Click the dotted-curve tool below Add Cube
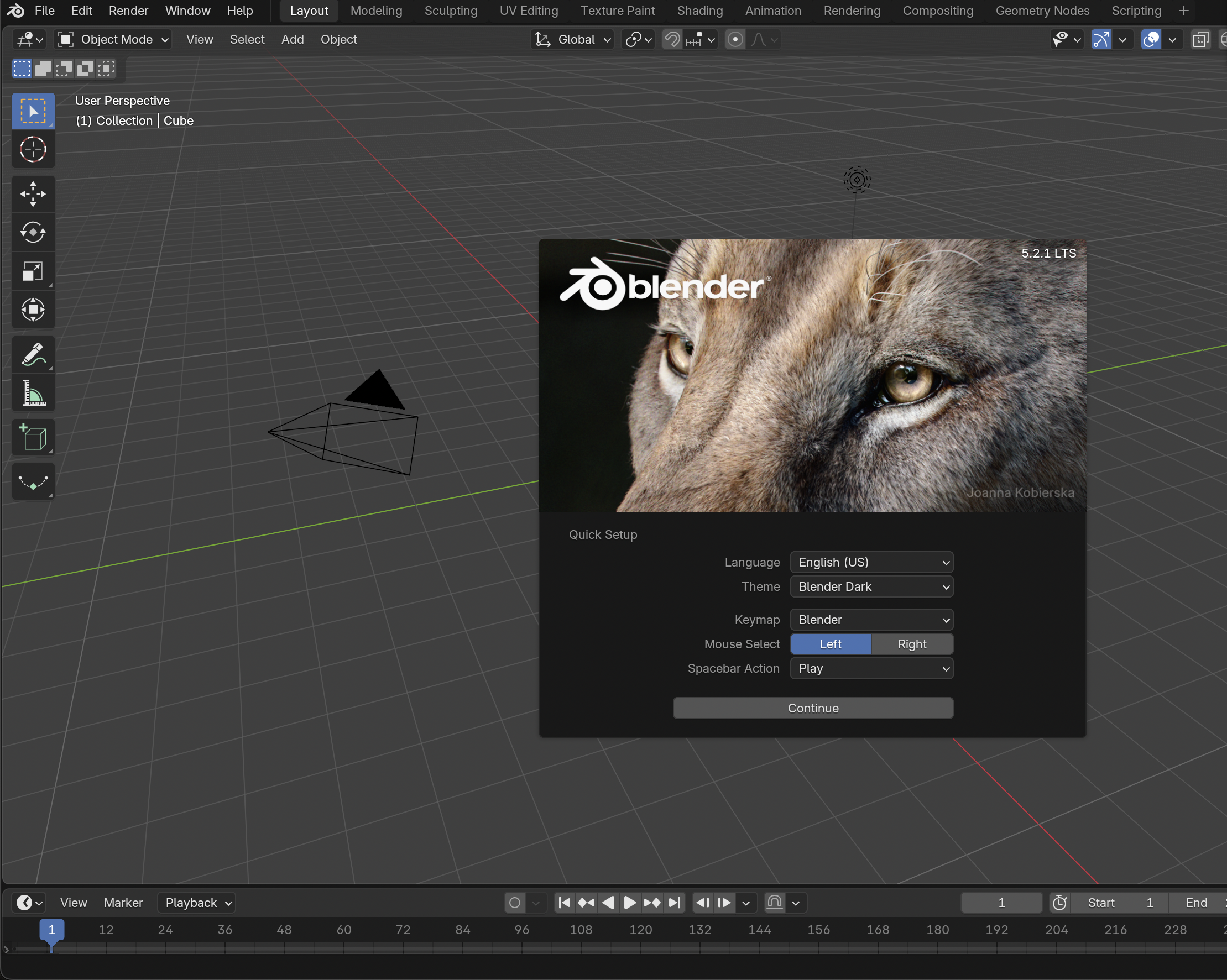This screenshot has height=980, width=1227. point(33,482)
